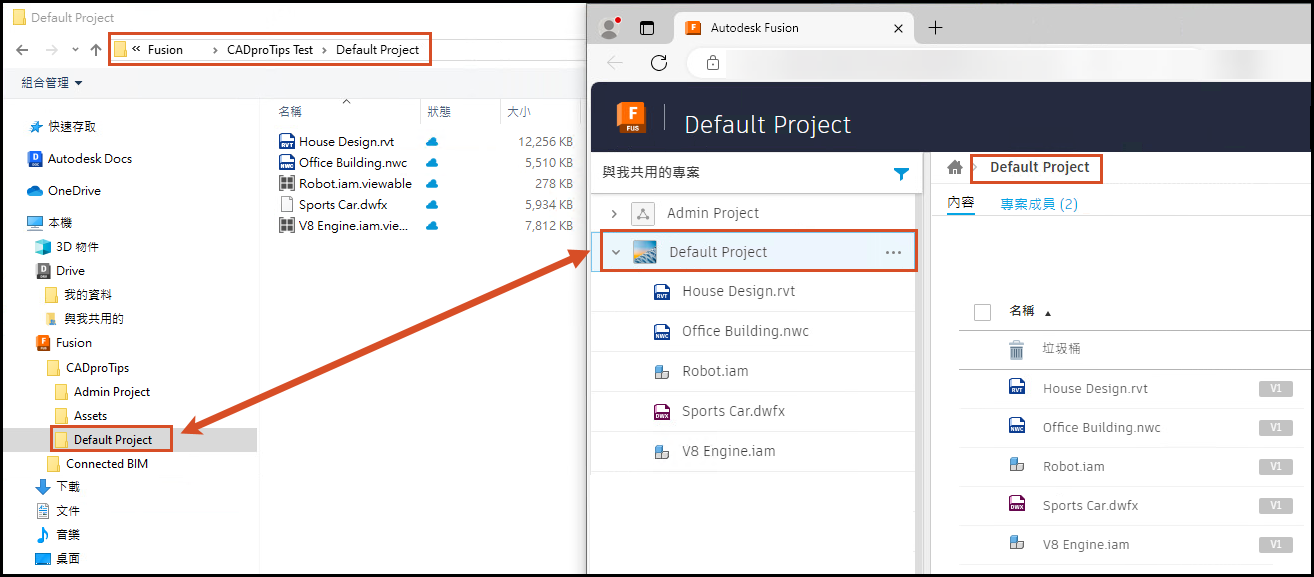The image size is (1314, 577).
Task: Click the assembly icon beside Robot.iam in the content list
Action: (x=1017, y=466)
